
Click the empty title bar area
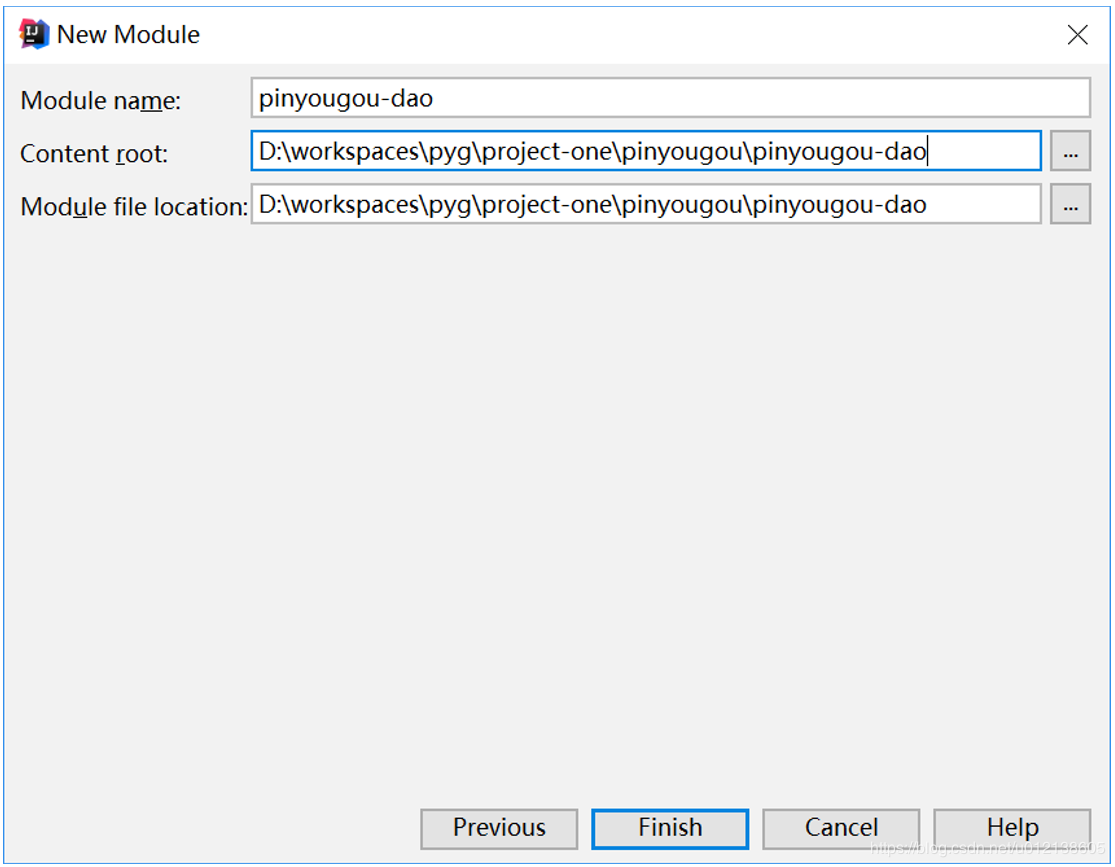pos(600,35)
